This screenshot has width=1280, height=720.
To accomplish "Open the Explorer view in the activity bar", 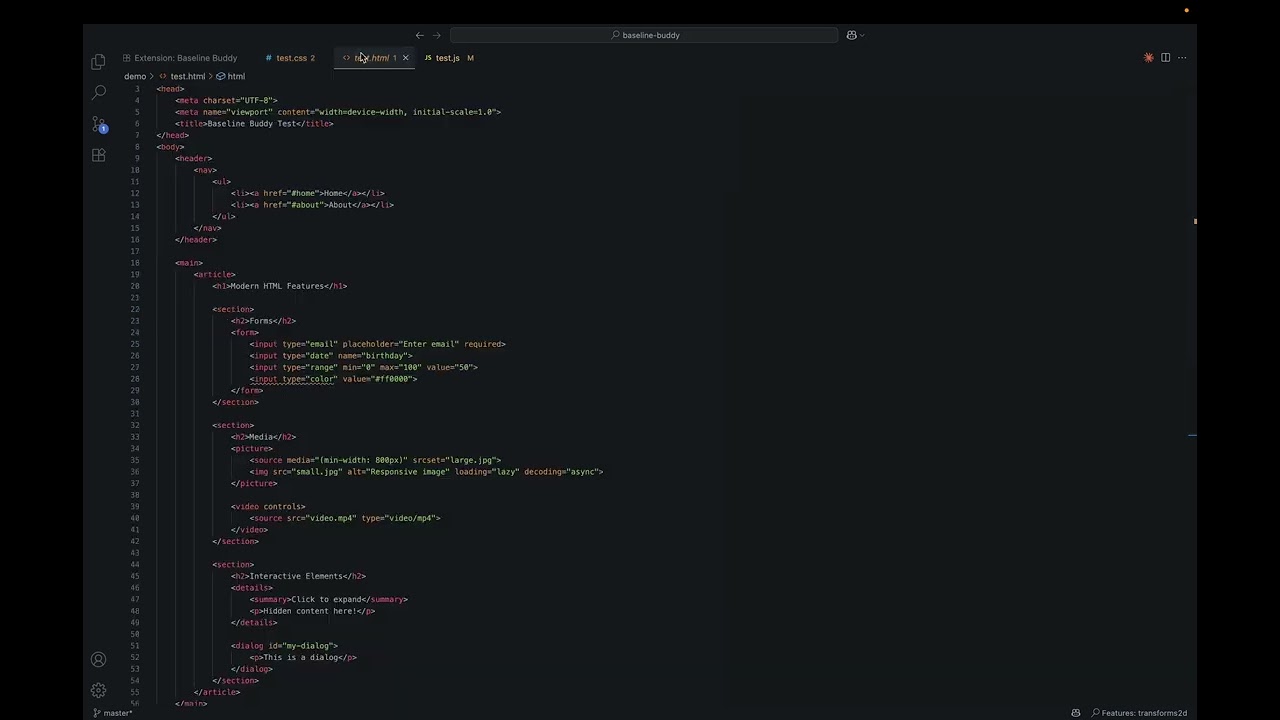I will [98, 62].
